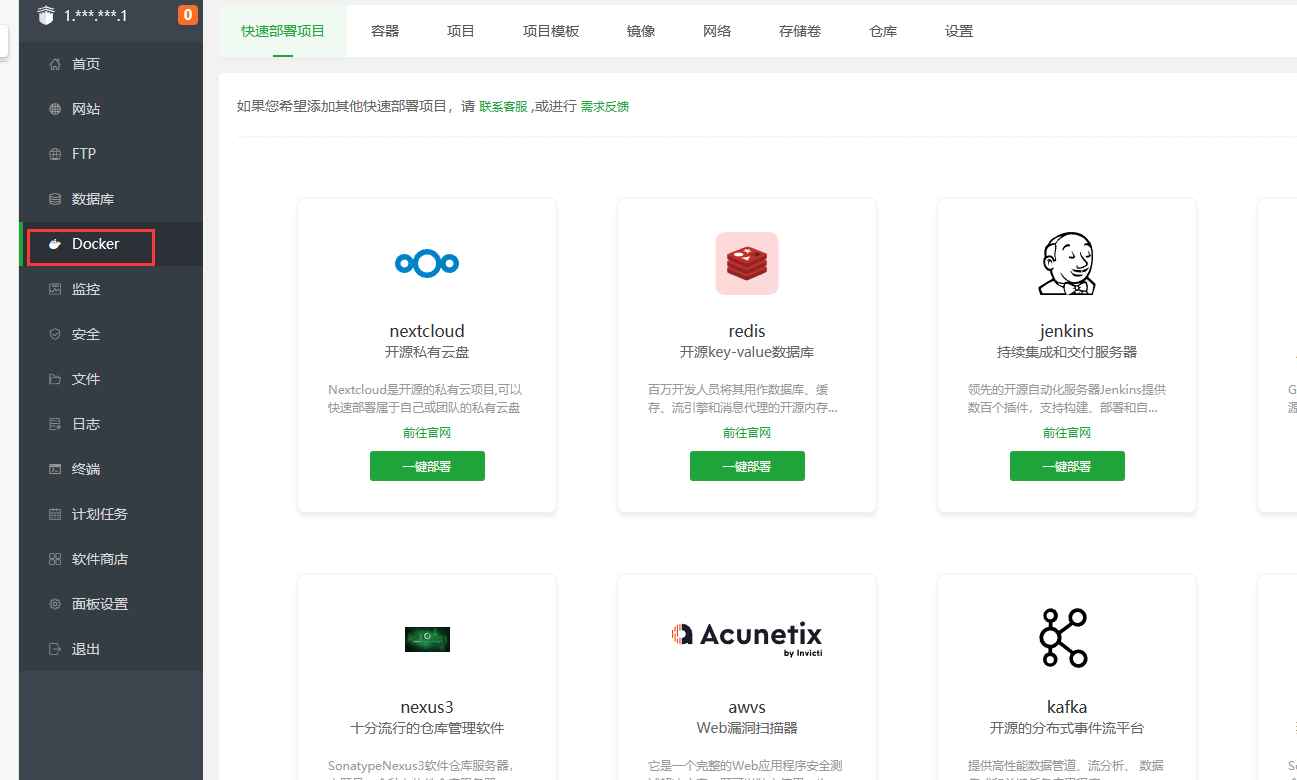
Task: Click the panel logo next to server IP
Action: coord(45,15)
